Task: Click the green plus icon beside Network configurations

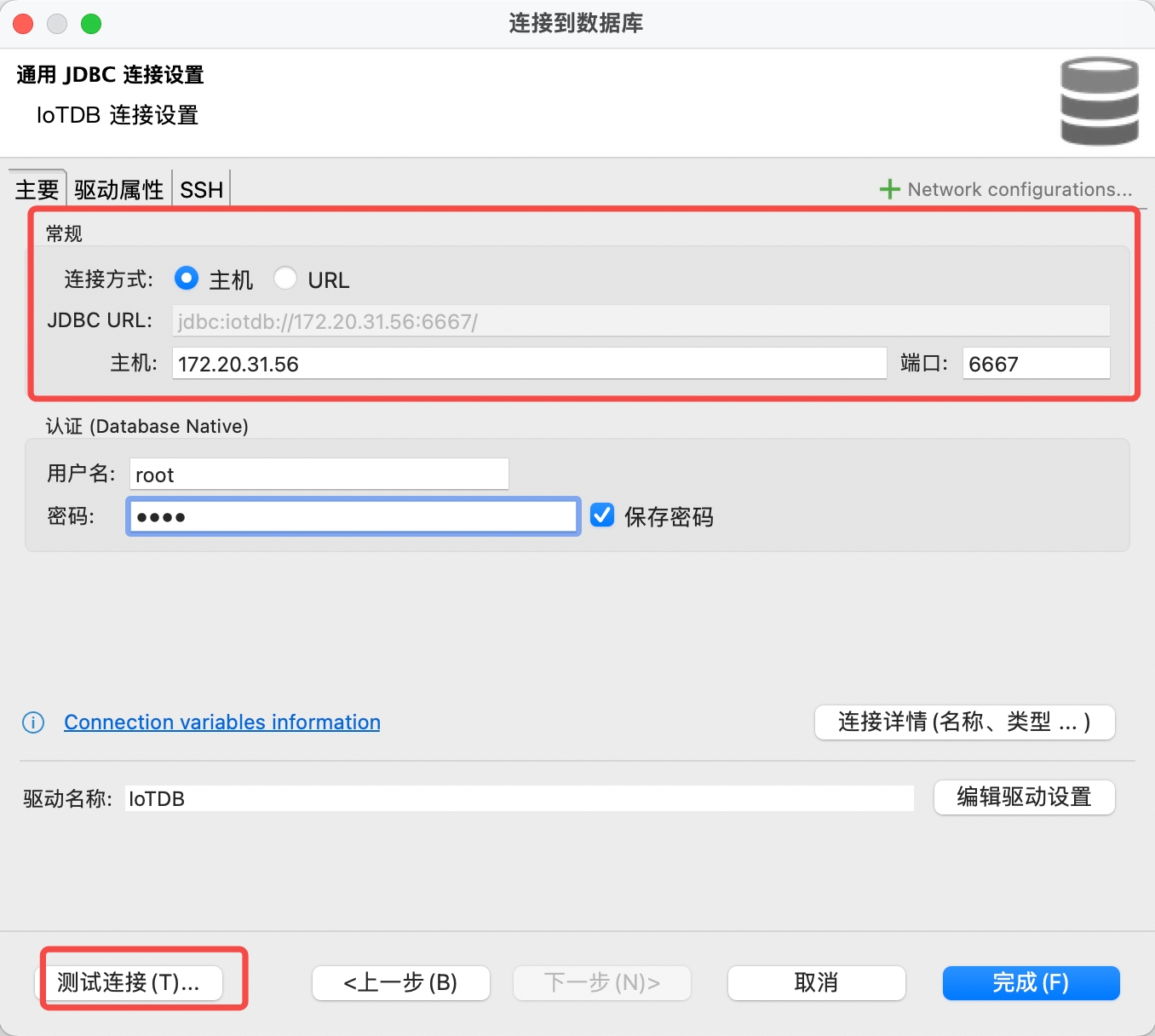Action: click(x=889, y=188)
